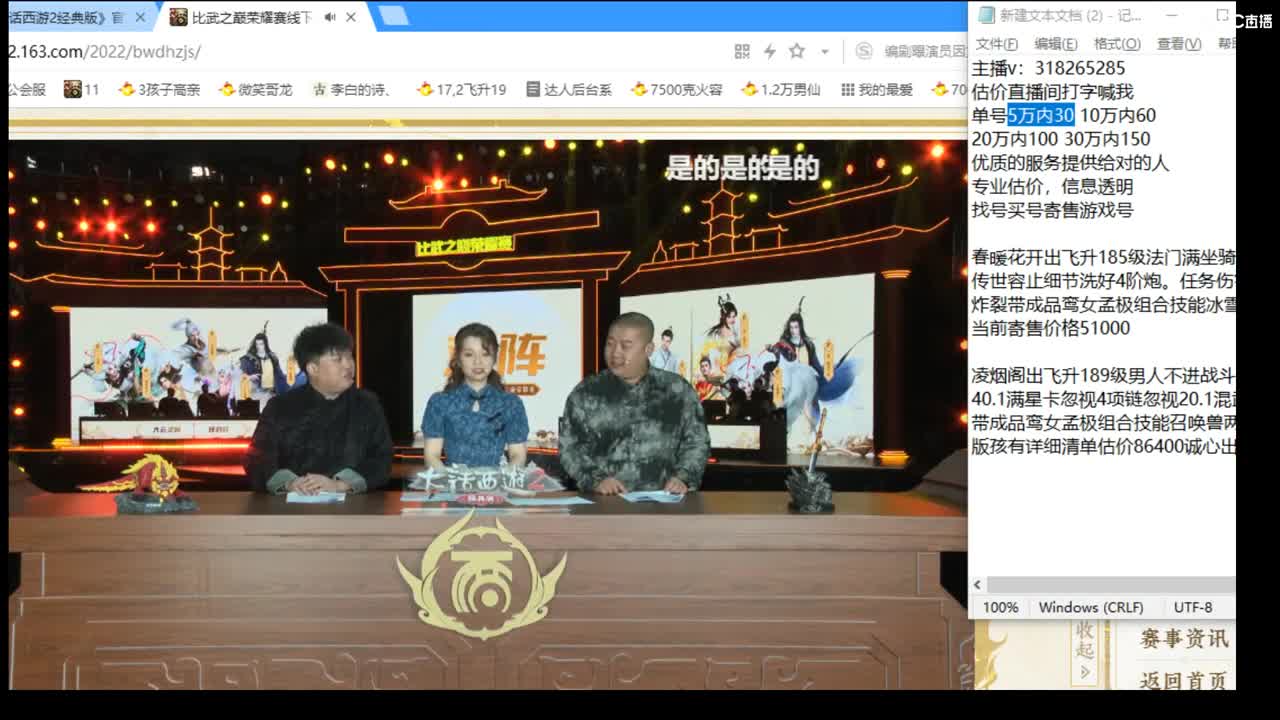The width and height of the screenshot is (1280, 720).
Task: Open the 查看(V) menu in Notepad
Action: click(x=1178, y=44)
